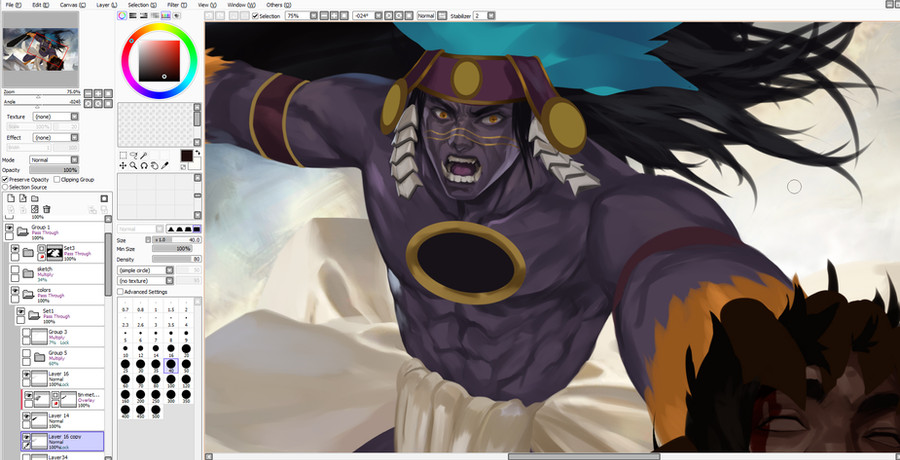This screenshot has width=900, height=460.
Task: Disable Preserve Opacity checkbox
Action: (5, 180)
